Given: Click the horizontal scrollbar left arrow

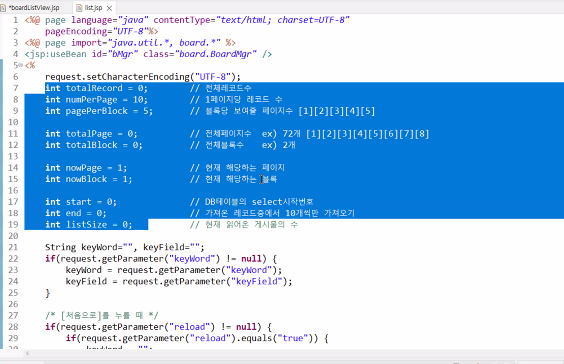Looking at the screenshot, I should point(28,354).
